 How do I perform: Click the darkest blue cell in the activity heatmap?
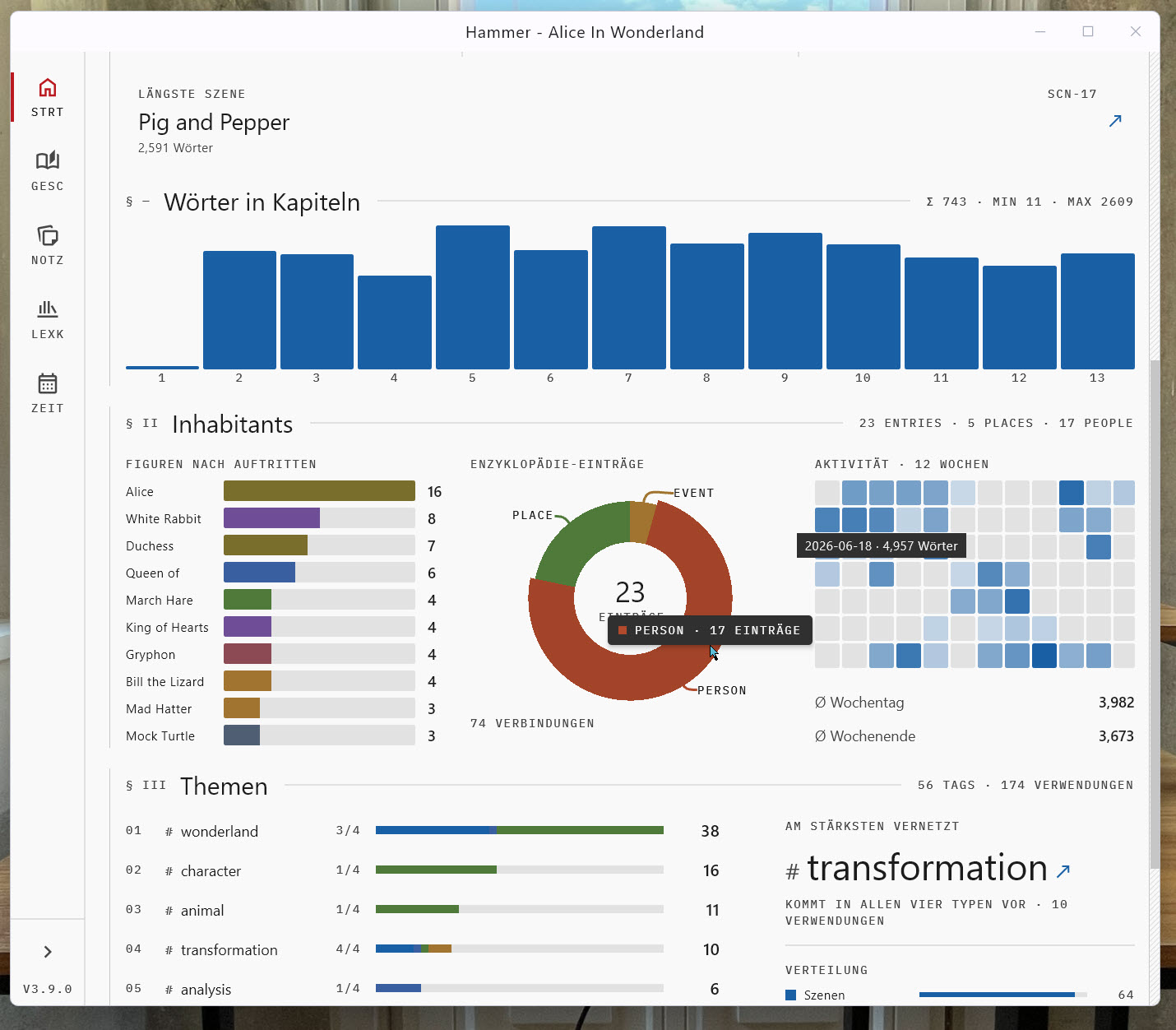click(1044, 656)
